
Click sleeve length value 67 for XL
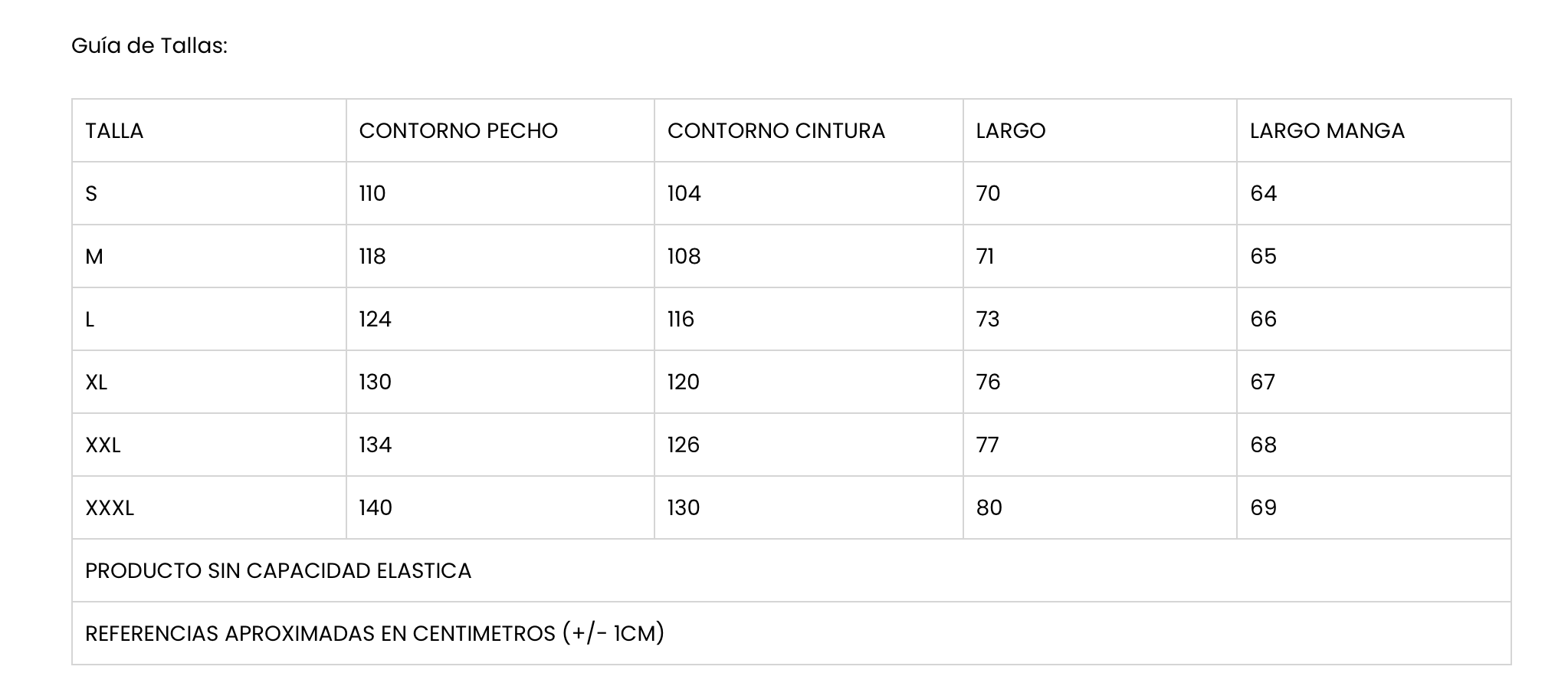point(1262,382)
